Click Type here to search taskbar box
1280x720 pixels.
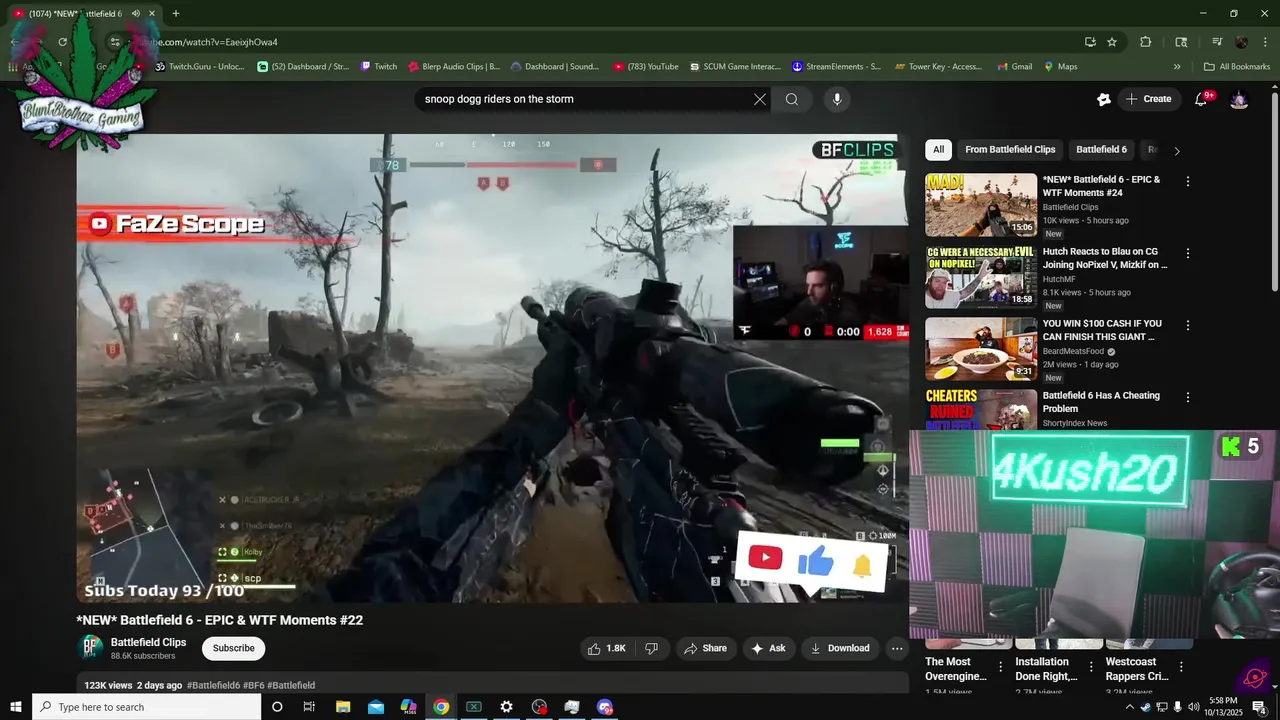click(x=147, y=707)
